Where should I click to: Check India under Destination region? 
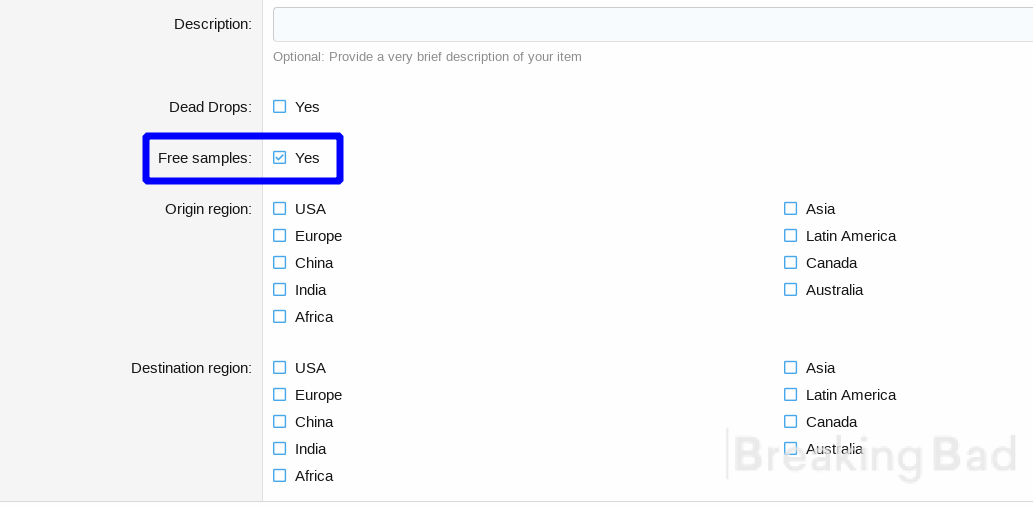click(280, 449)
